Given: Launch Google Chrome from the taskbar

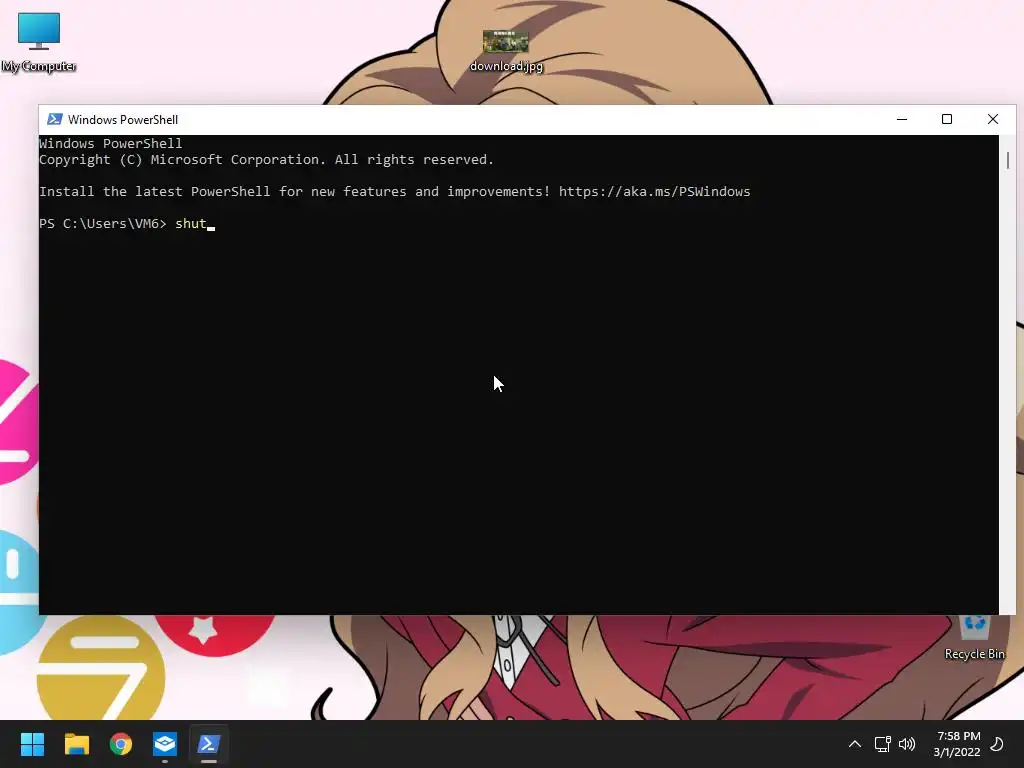Looking at the screenshot, I should pos(121,744).
